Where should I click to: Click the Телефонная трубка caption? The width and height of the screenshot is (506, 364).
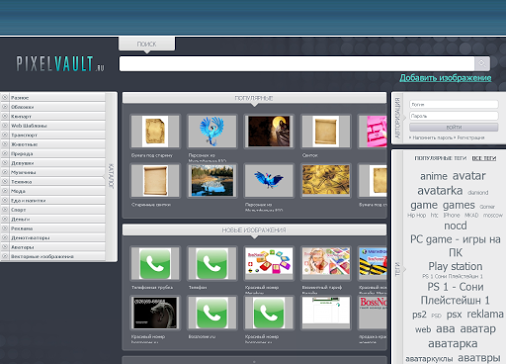click(x=152, y=287)
